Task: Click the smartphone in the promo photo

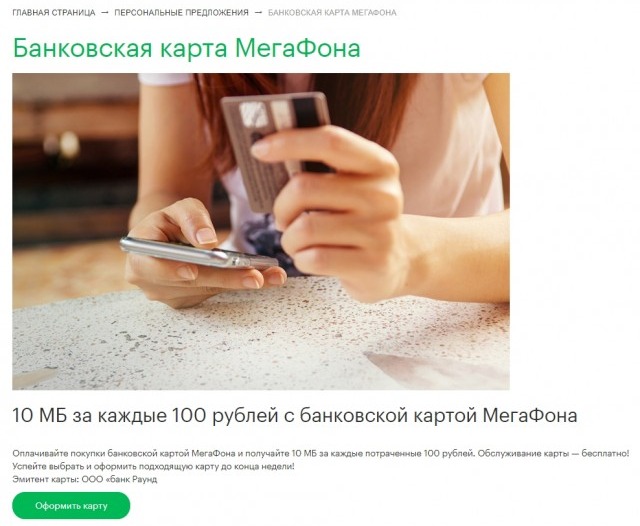Action: tap(198, 253)
